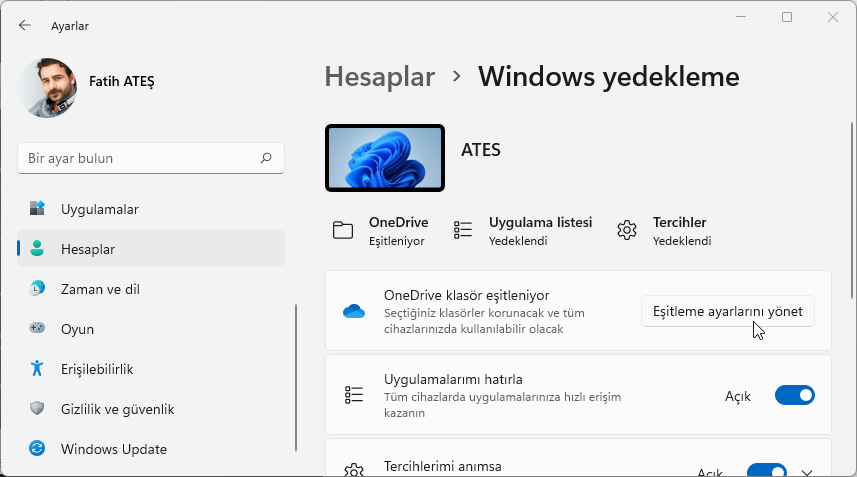Go to Oyun settings

(x=151, y=329)
